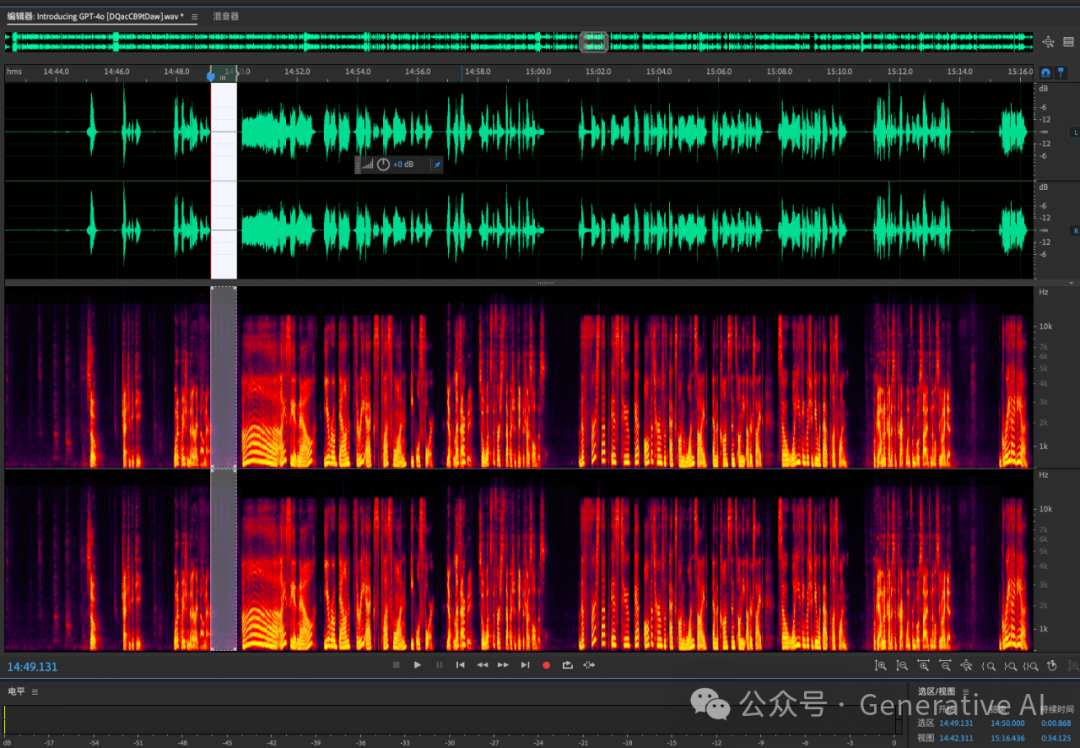1080x748 pixels.
Task: Open the 电平 panel menu
Action: tap(35, 692)
